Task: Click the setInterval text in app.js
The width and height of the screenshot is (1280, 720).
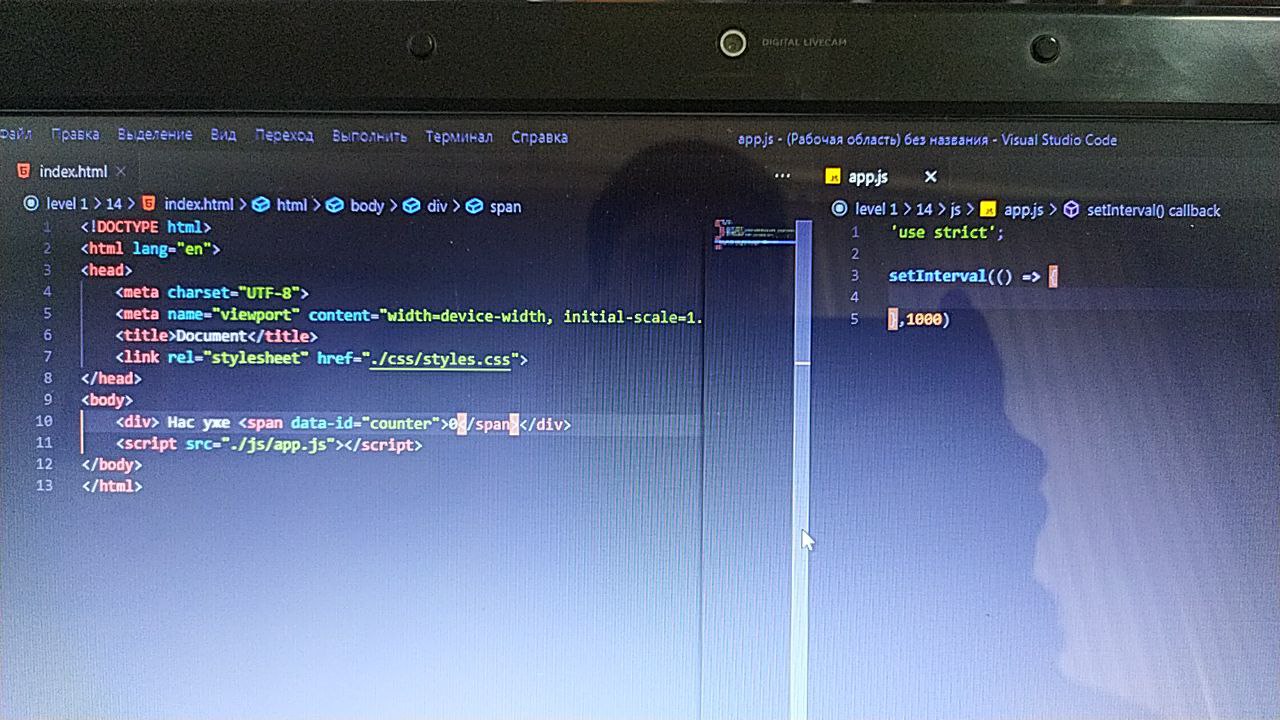Action: 937,276
